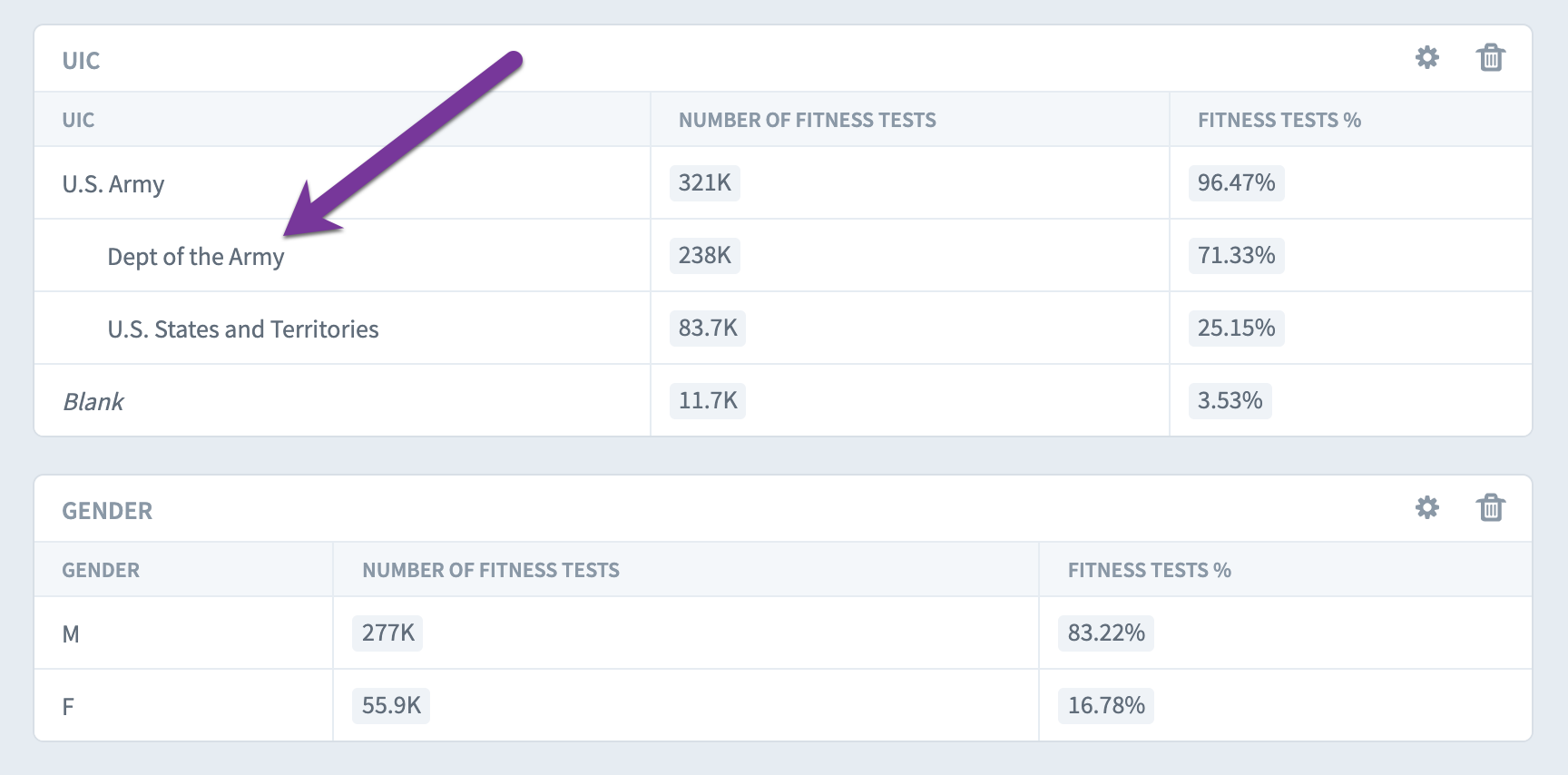Sort Gender table by Number of Fitness Tests
The image size is (1568, 775).
[x=491, y=570]
